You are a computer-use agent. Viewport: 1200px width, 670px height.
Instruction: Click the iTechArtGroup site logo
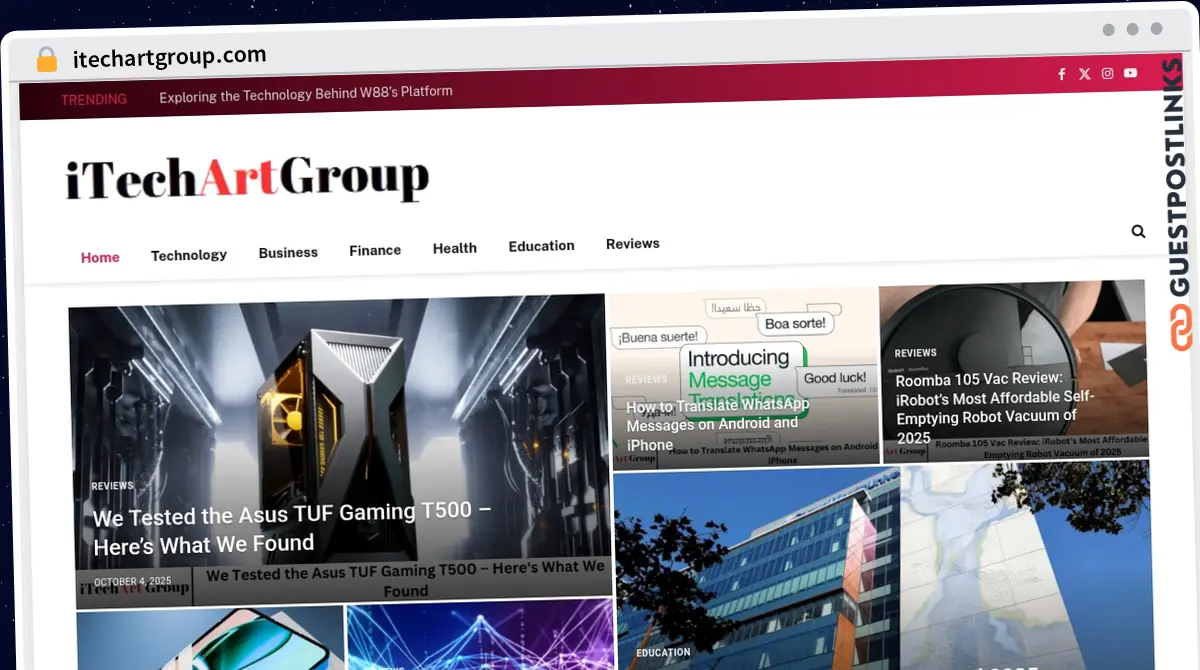[247, 177]
